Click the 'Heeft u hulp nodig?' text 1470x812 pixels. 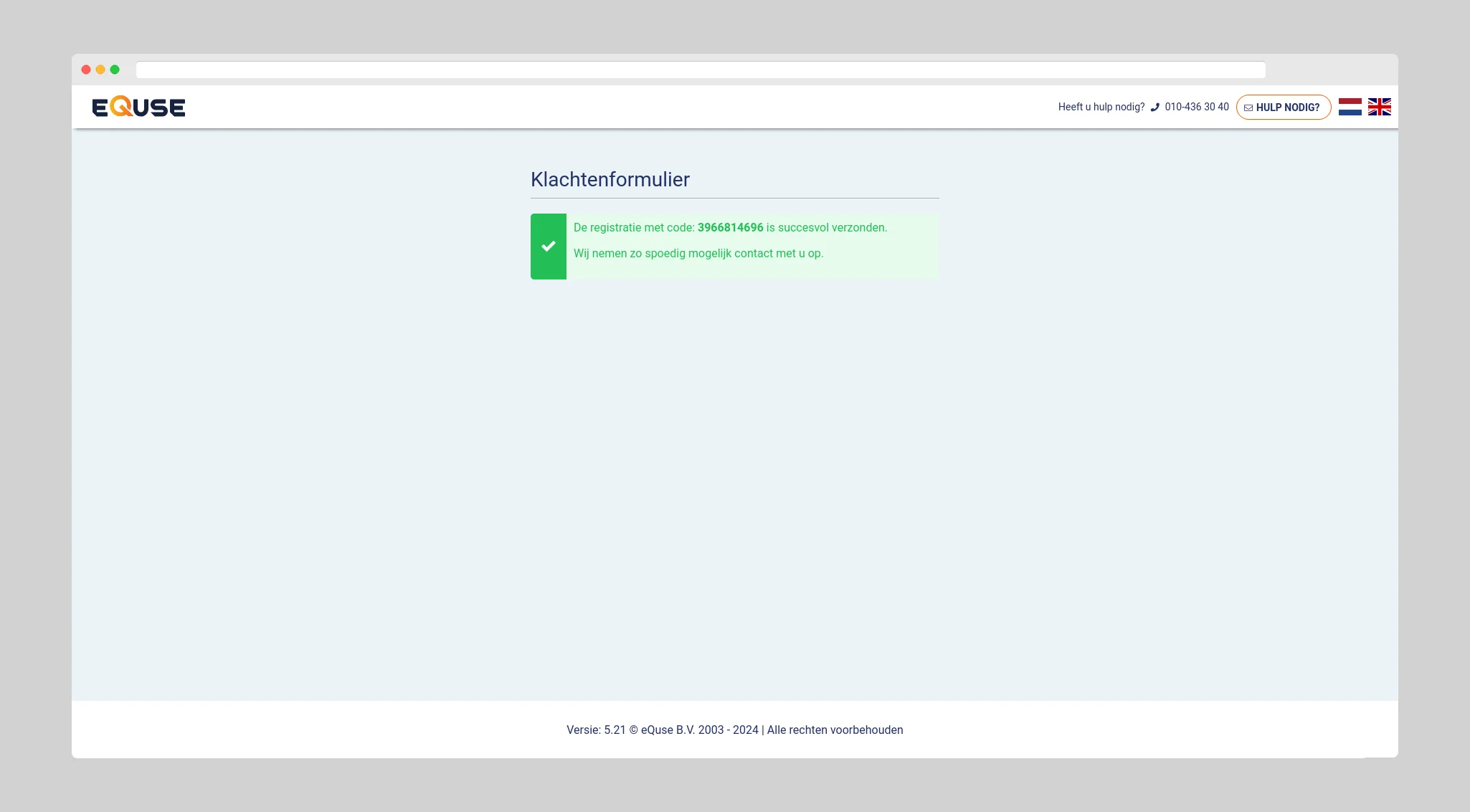coord(1101,107)
